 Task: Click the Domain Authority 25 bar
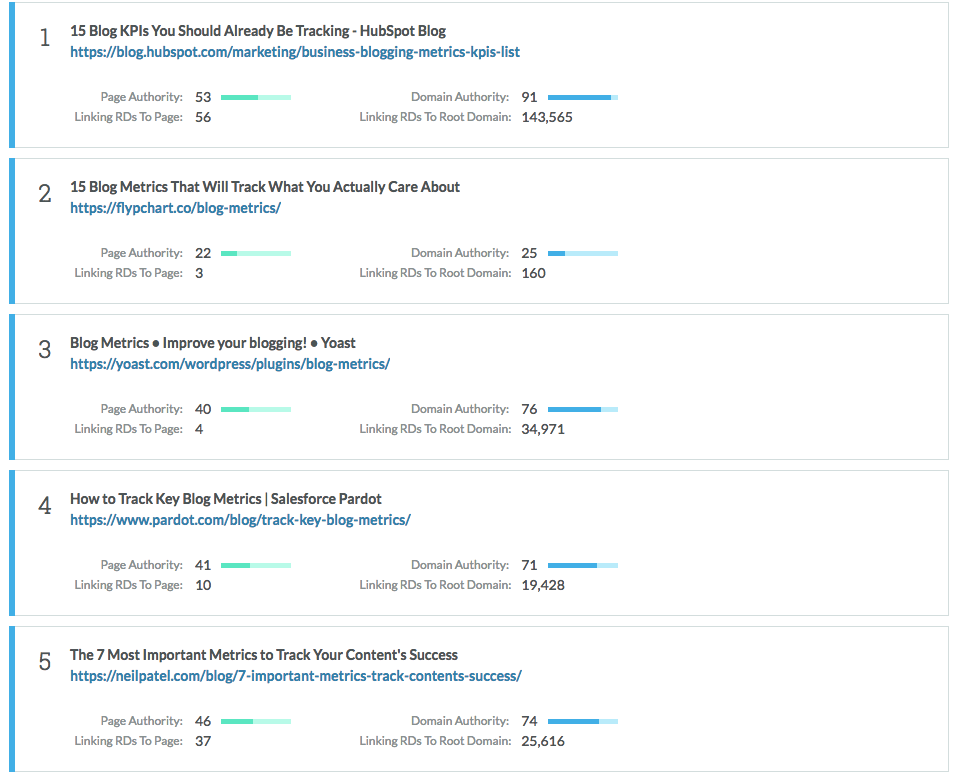pos(583,254)
